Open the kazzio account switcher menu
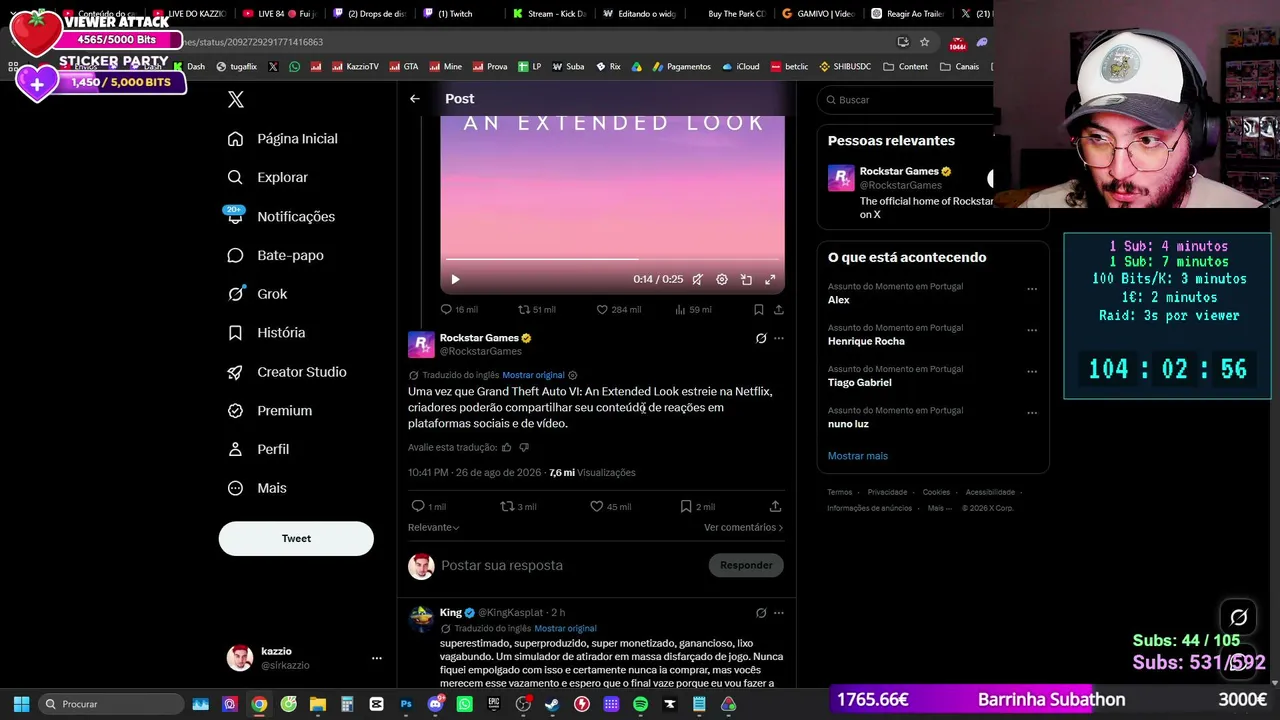The width and height of the screenshot is (1280, 720). (305, 658)
